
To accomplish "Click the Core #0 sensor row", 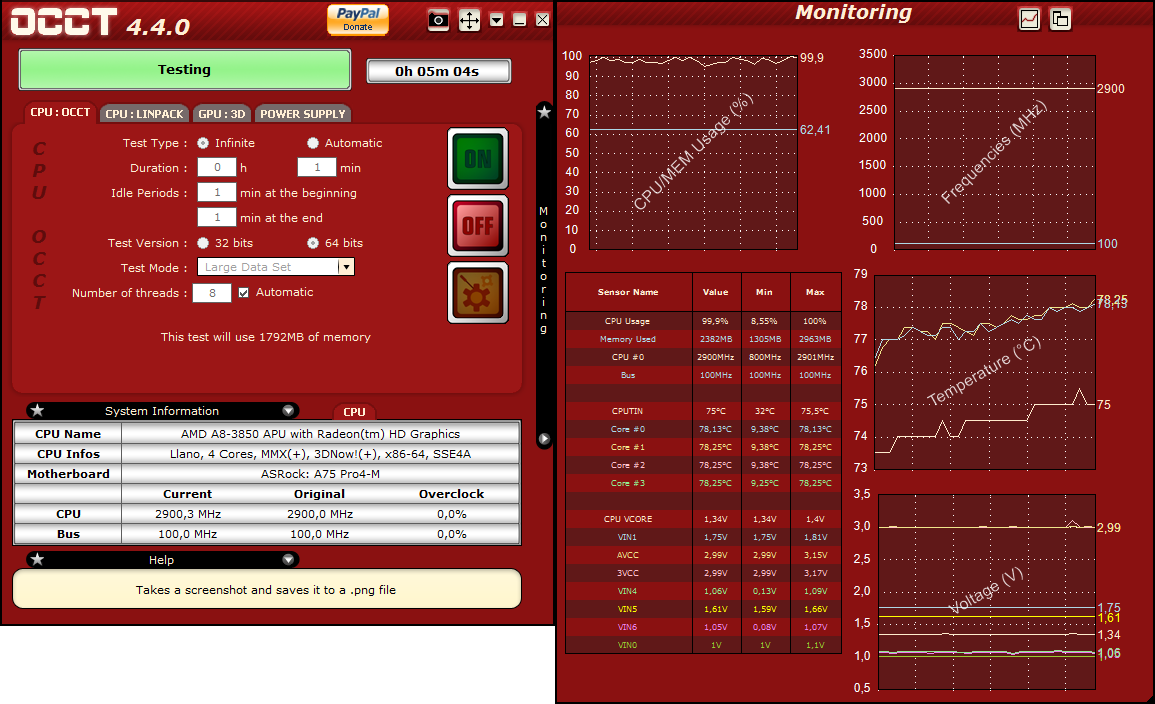I will (x=703, y=429).
